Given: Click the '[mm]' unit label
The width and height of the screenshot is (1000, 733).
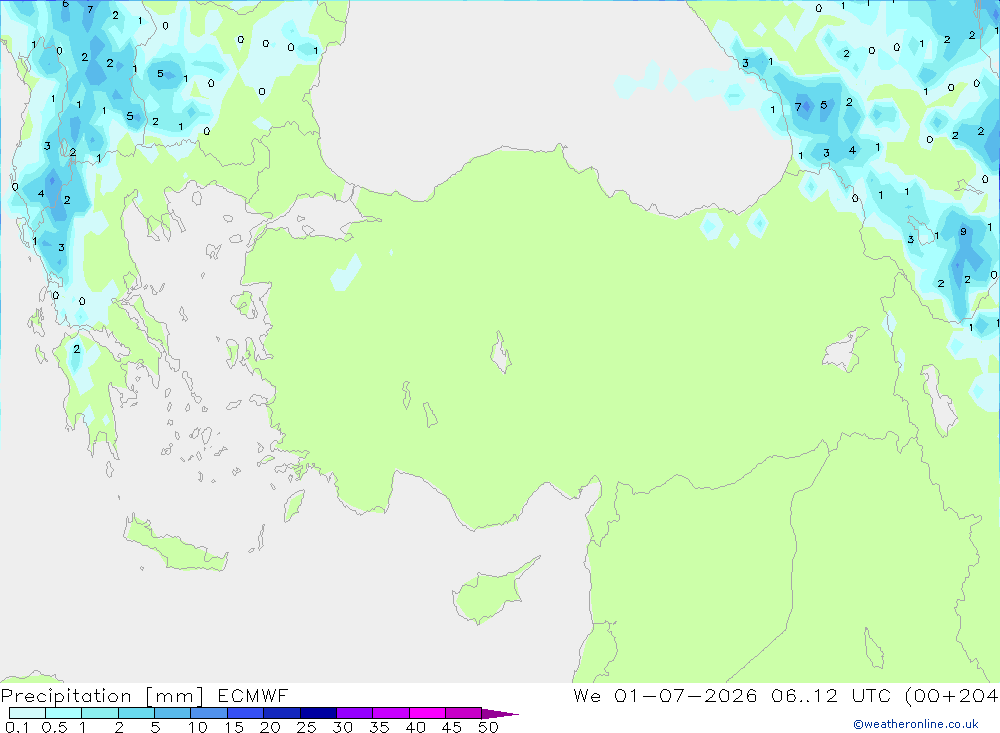Looking at the screenshot, I should point(175,696).
